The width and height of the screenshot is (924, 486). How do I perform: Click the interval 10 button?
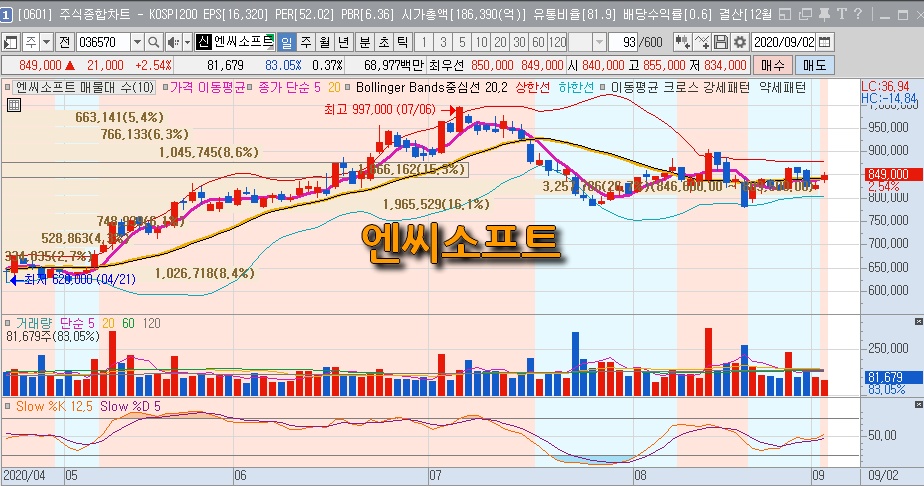(x=481, y=42)
